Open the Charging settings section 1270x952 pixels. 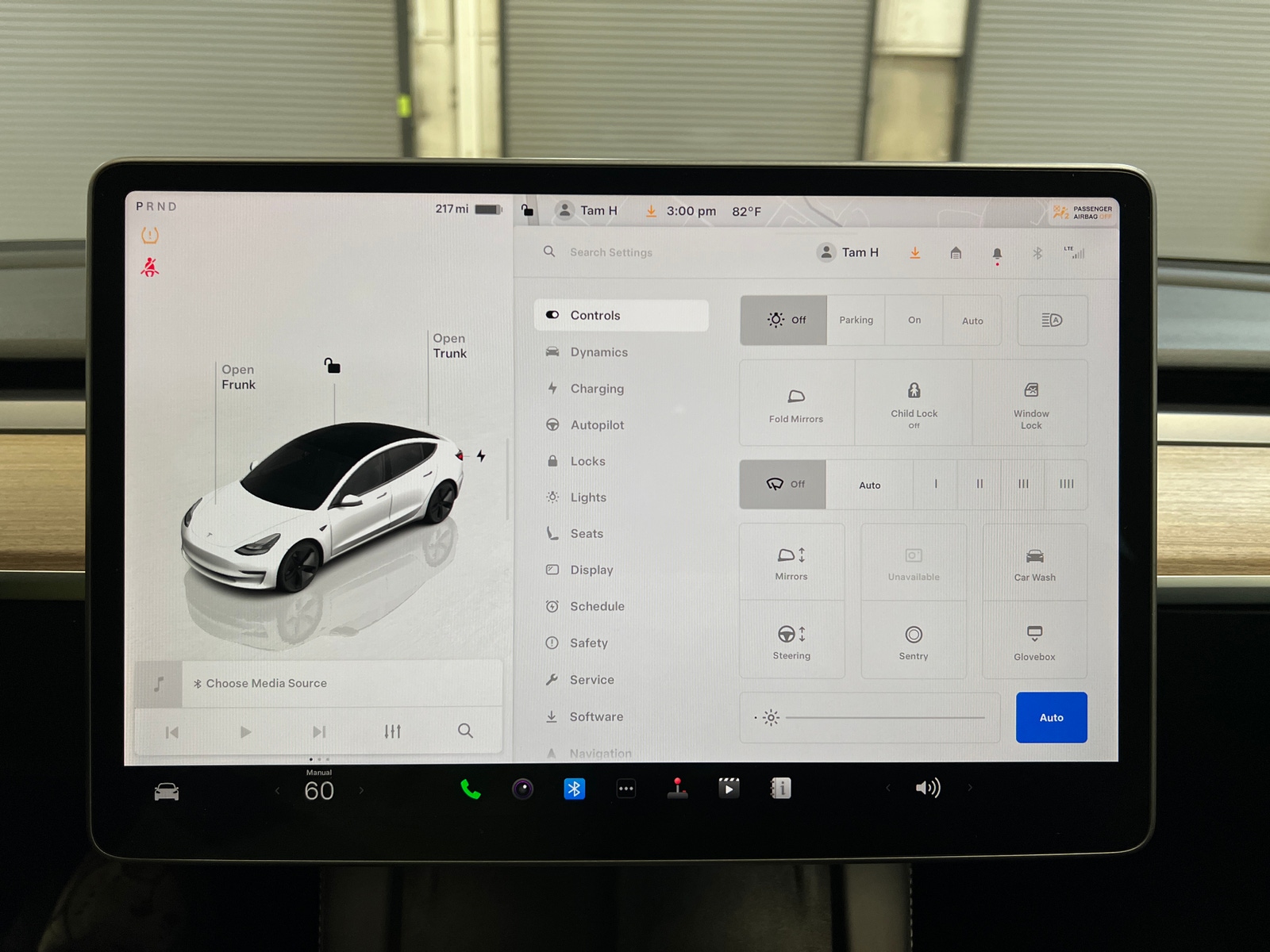[597, 389]
